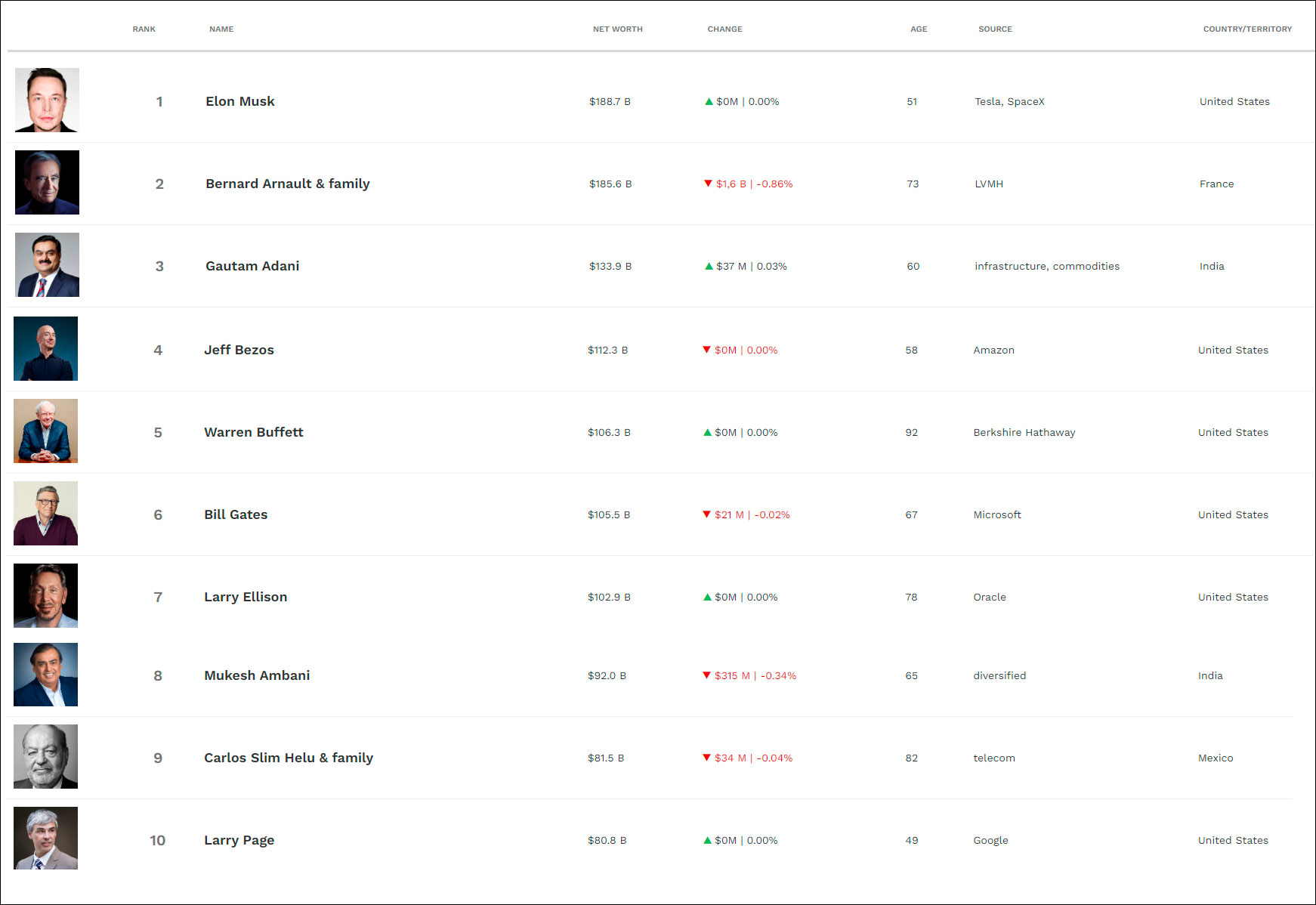Click the Berkshire Hathaway source text
The width and height of the screenshot is (1316, 905).
pyautogui.click(x=1024, y=432)
